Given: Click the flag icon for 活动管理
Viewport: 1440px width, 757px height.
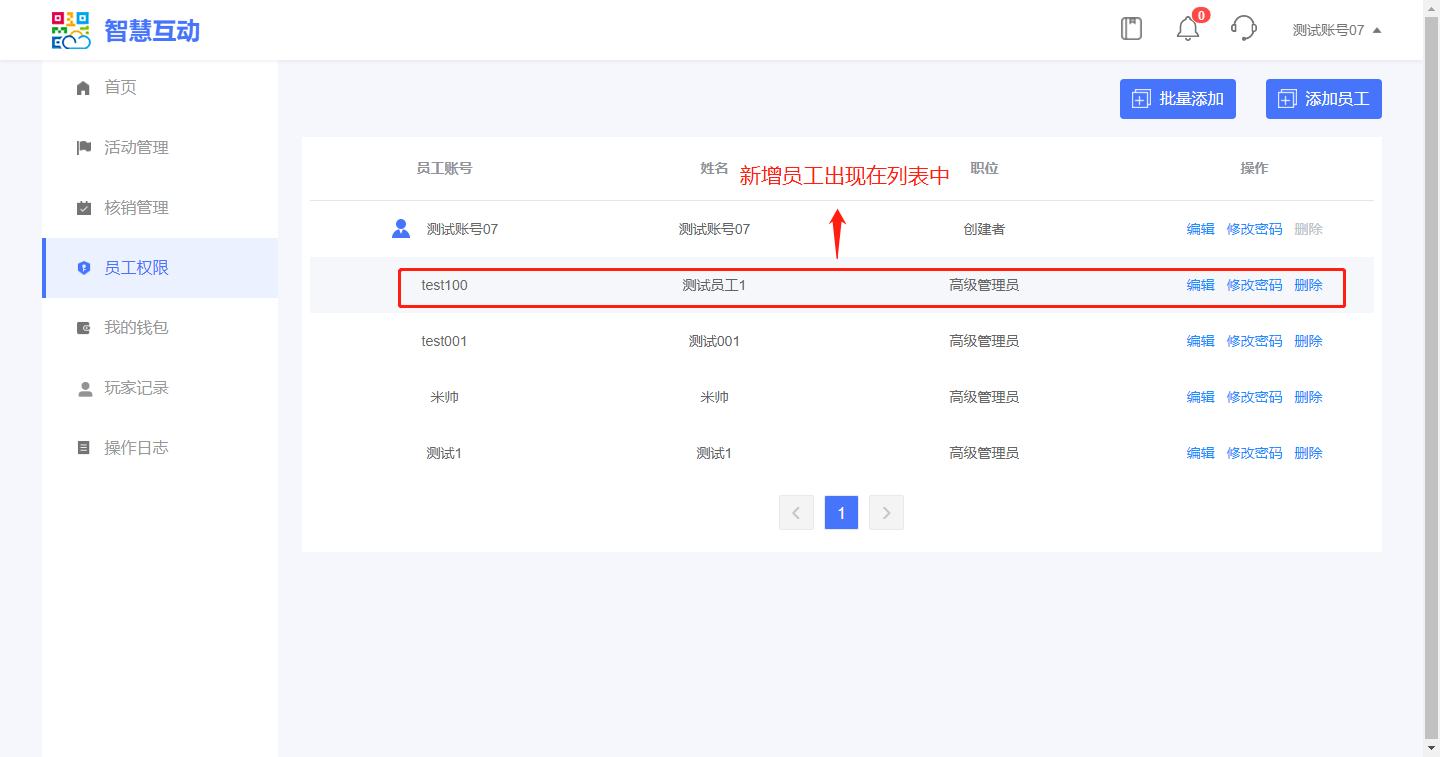Looking at the screenshot, I should point(84,148).
